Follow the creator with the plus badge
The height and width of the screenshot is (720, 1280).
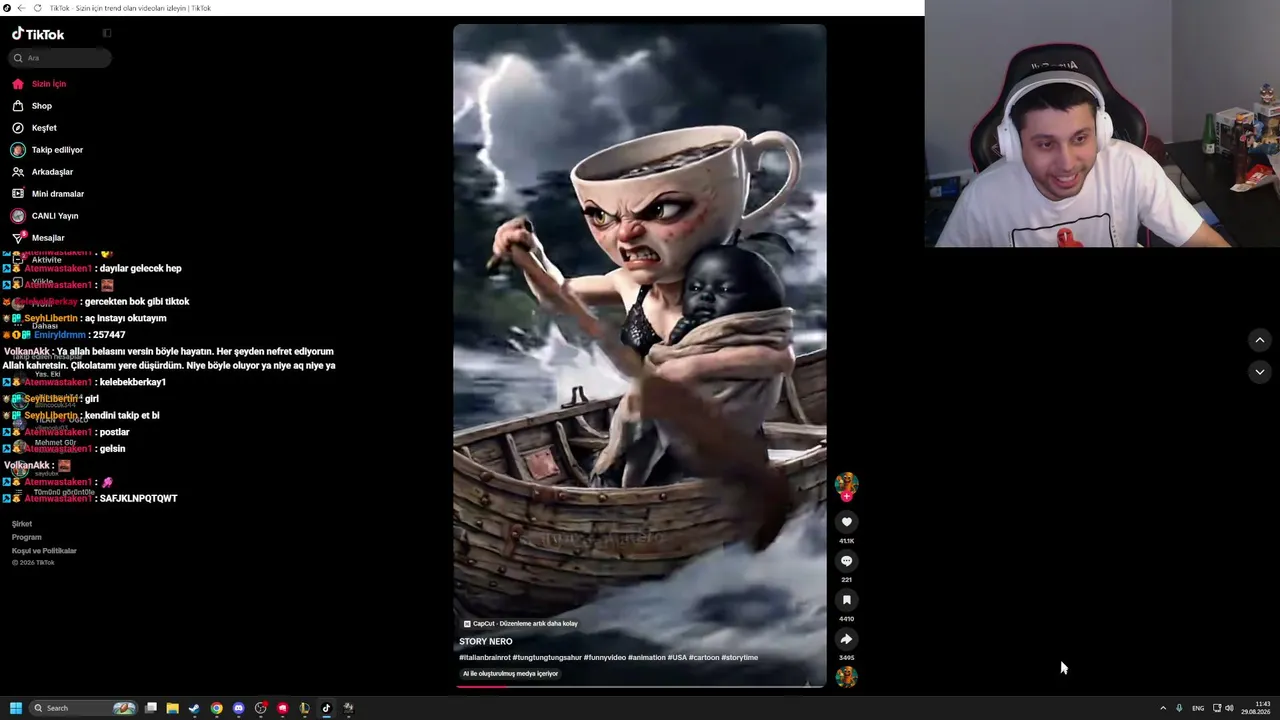[x=847, y=496]
